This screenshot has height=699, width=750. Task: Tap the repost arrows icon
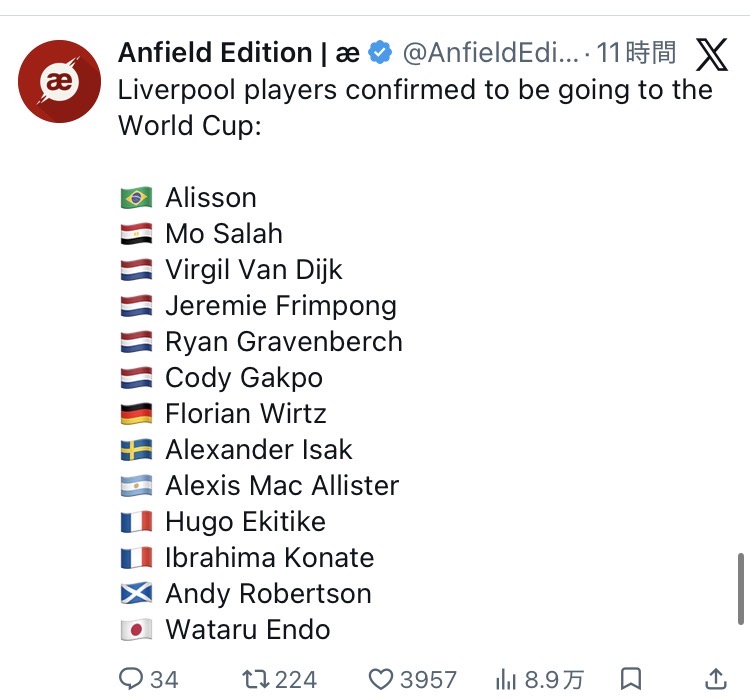[x=256, y=680]
